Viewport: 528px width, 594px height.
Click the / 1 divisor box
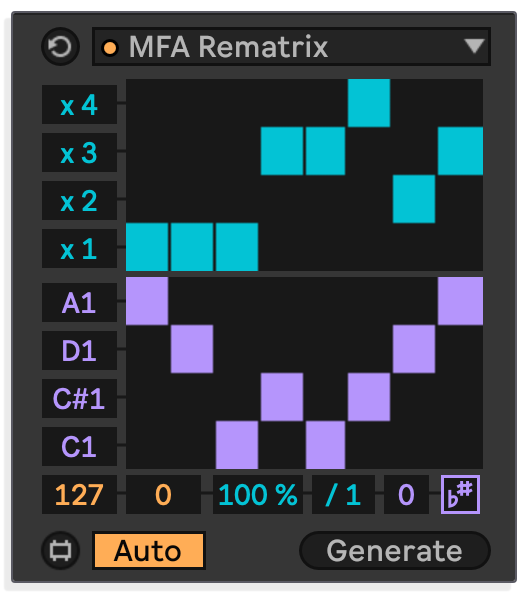(x=343, y=494)
